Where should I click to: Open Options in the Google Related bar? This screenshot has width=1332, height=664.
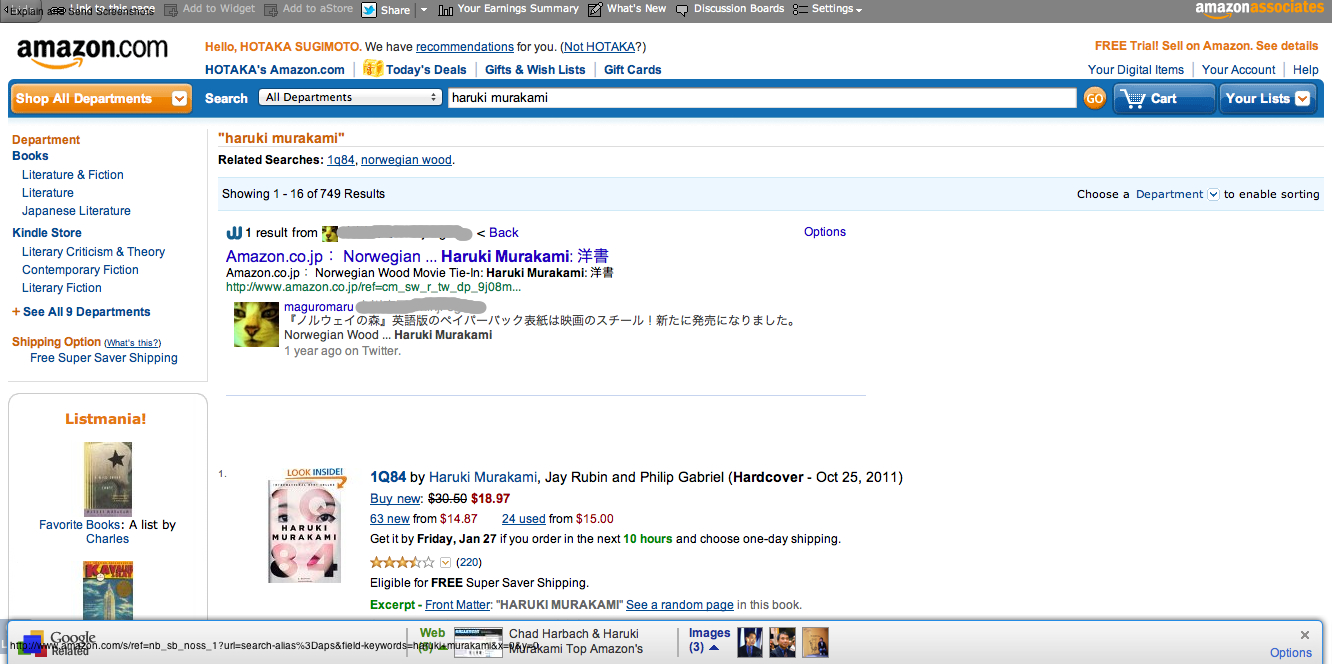[1291, 653]
